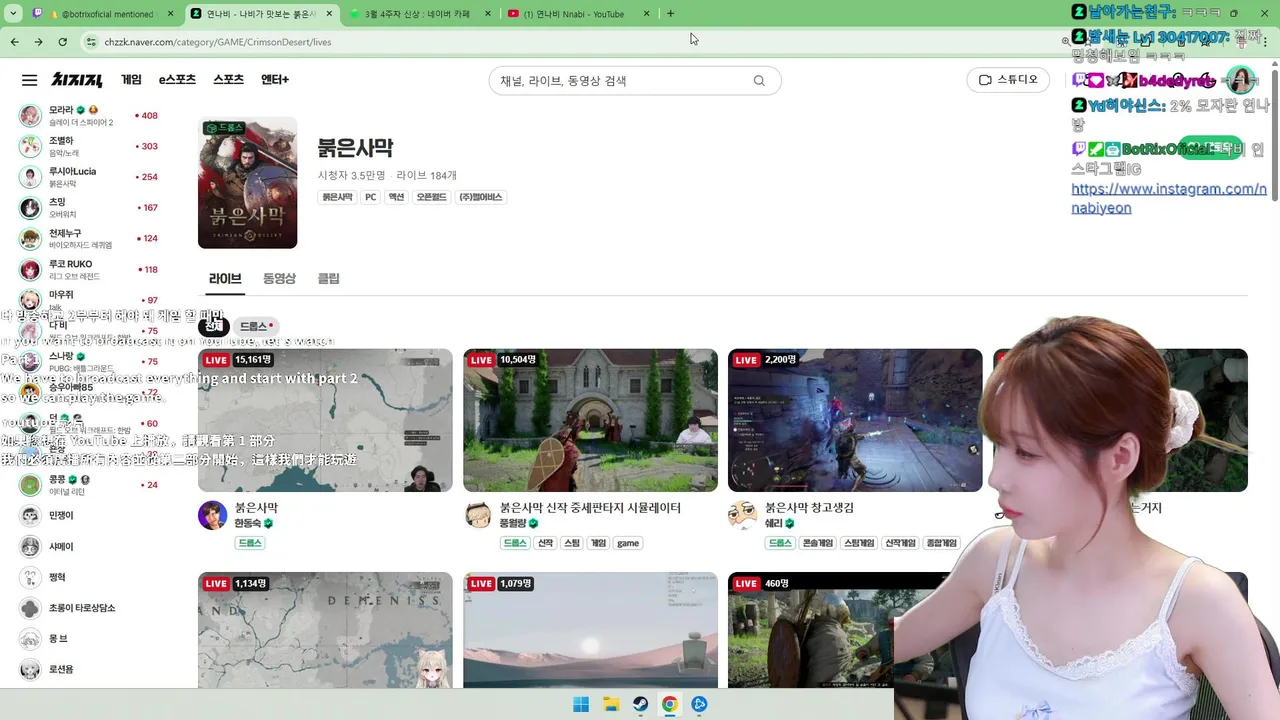Click 한동숙 streamer avatar
Image resolution: width=1280 pixels, height=720 pixels.
click(x=212, y=515)
